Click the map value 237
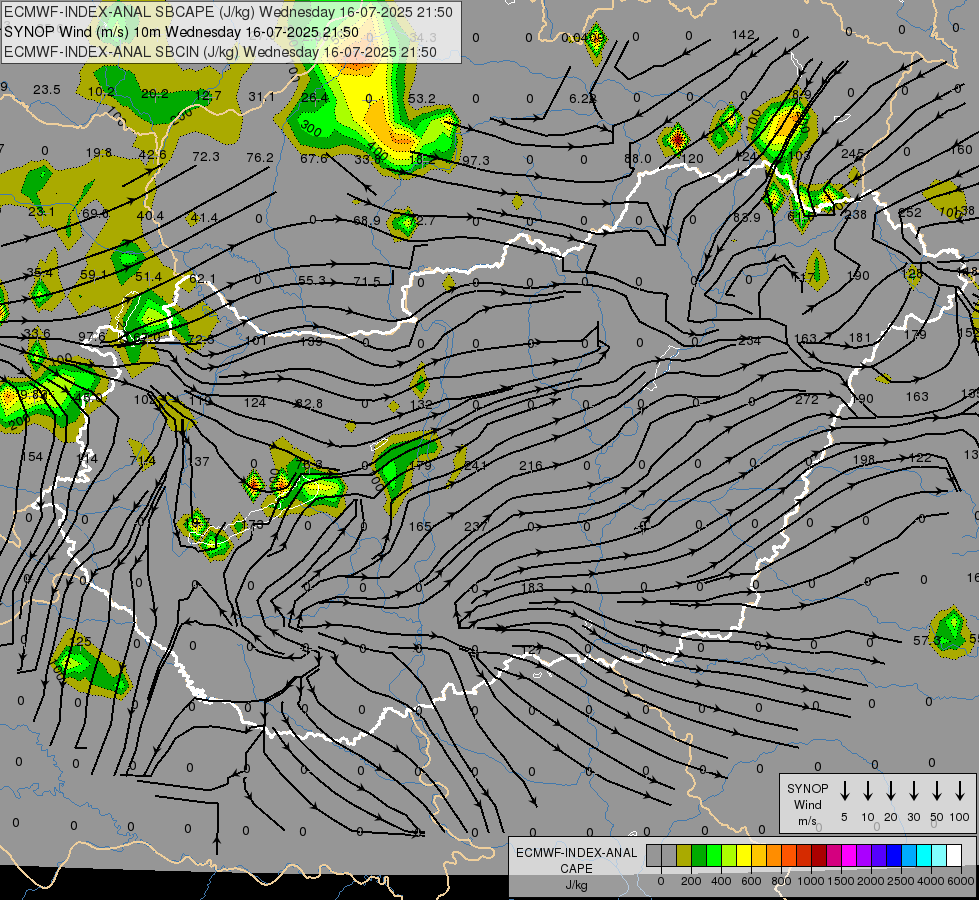979x900 pixels. 476,527
